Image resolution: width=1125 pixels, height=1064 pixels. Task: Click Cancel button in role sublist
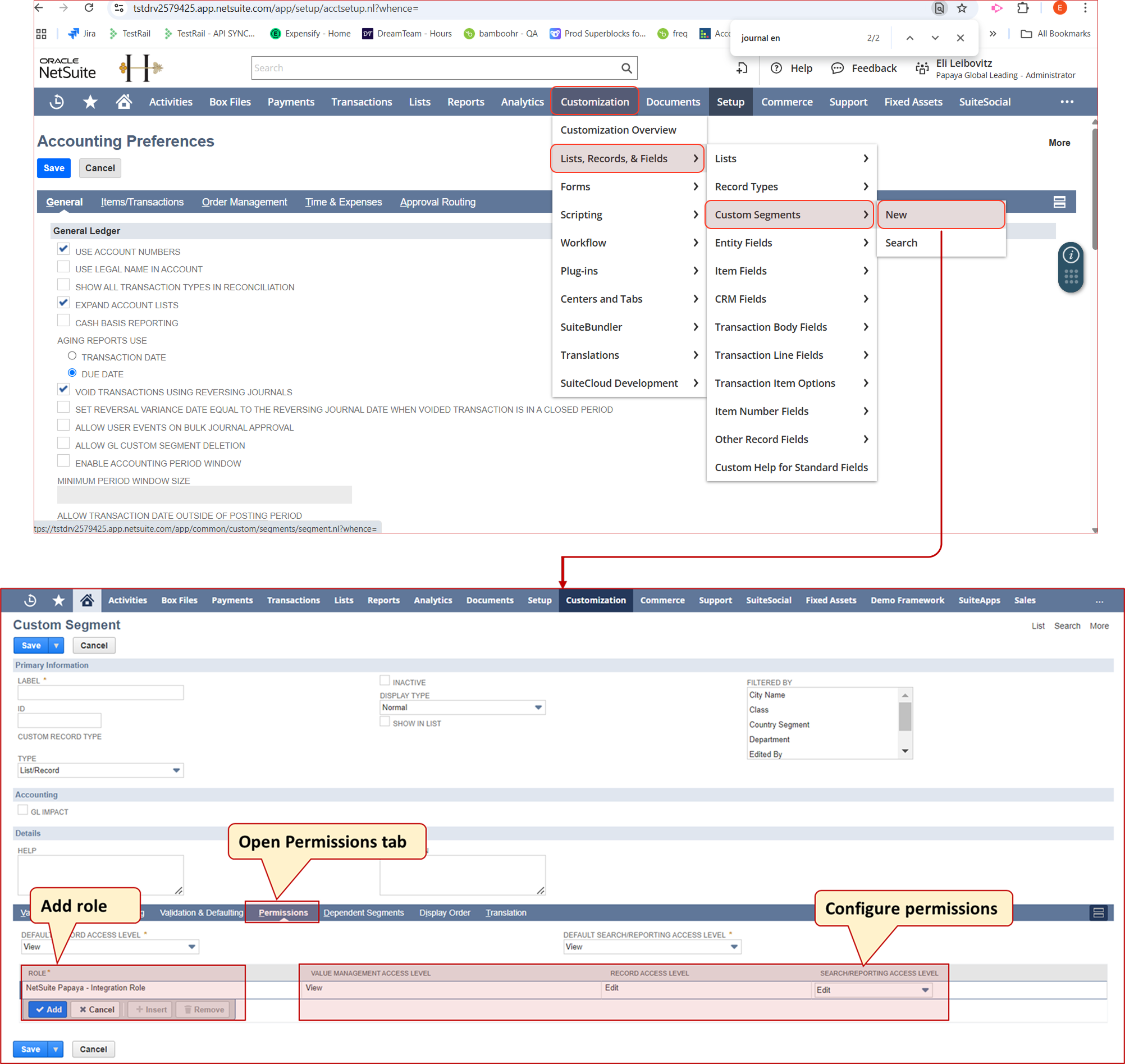point(97,1010)
